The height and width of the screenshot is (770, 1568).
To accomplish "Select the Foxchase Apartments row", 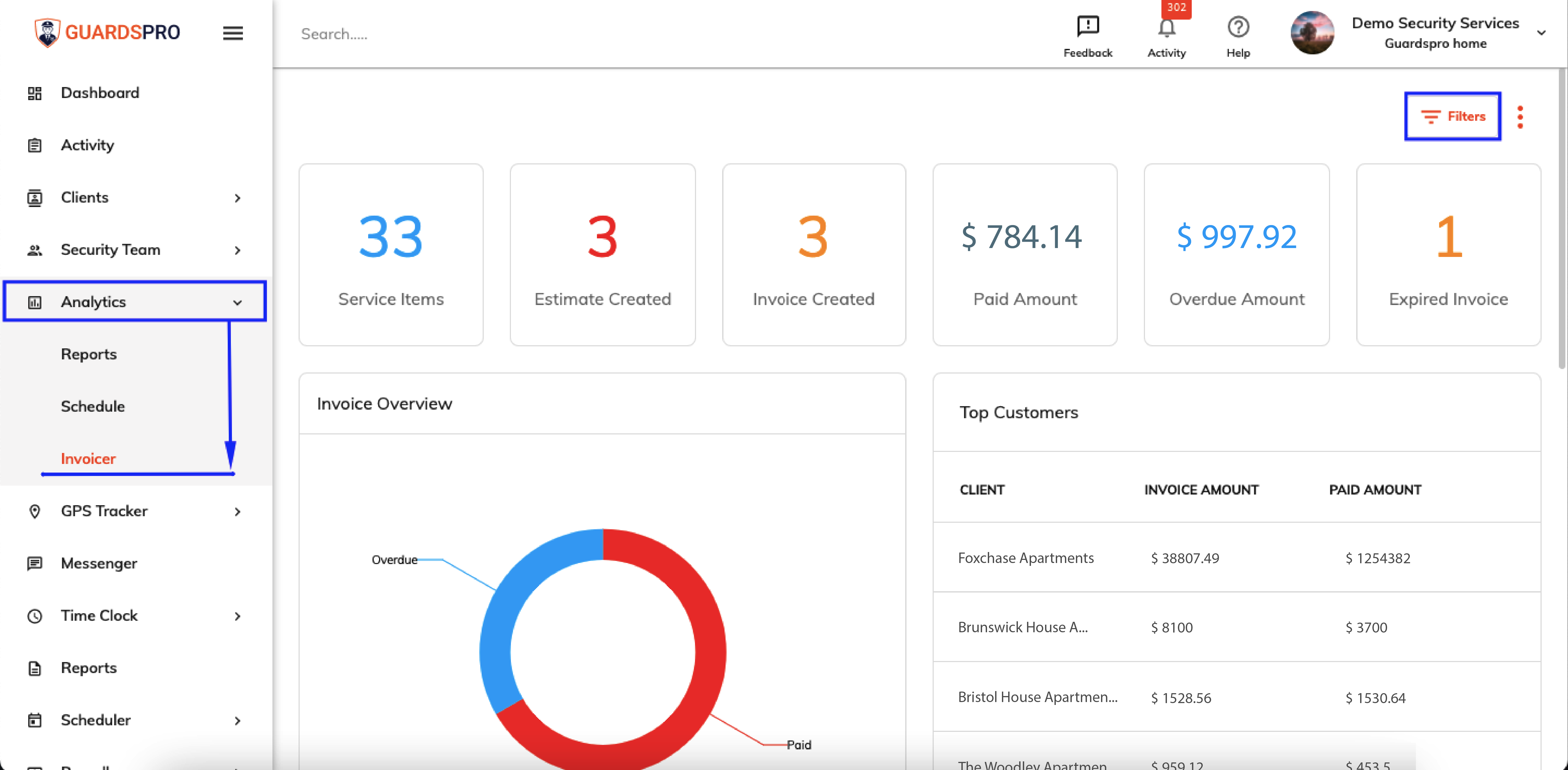I will coord(1237,558).
